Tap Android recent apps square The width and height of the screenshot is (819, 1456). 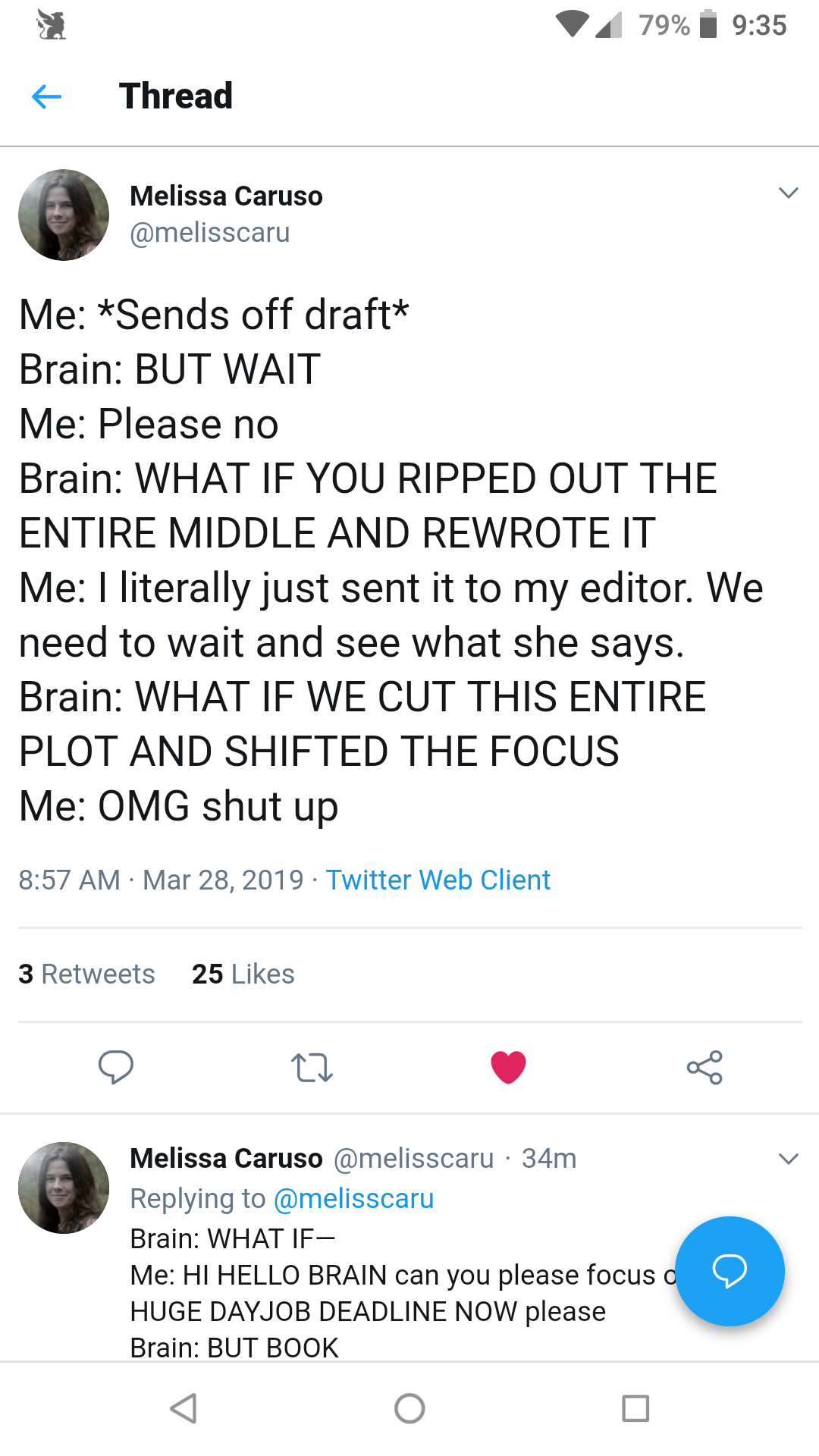coord(635,1408)
